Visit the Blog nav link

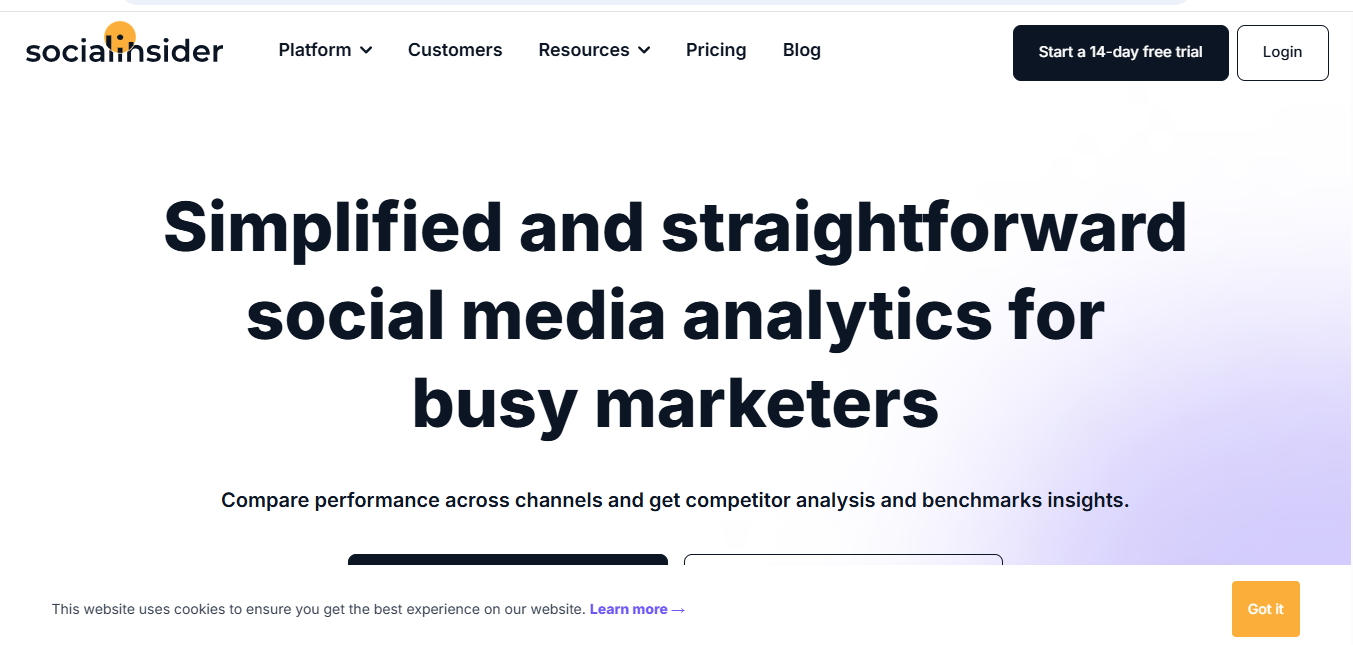[x=802, y=50]
